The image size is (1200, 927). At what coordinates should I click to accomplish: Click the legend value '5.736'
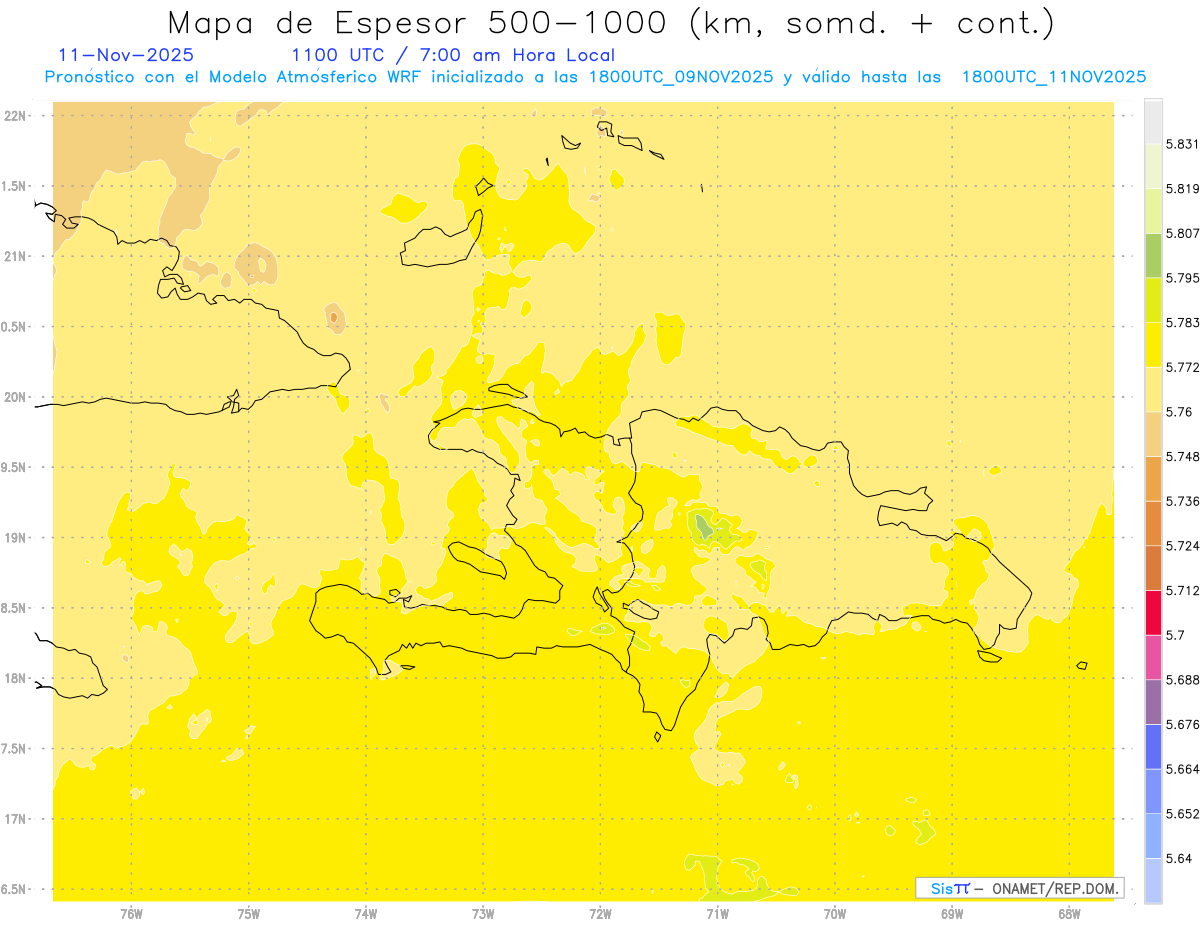1182,501
